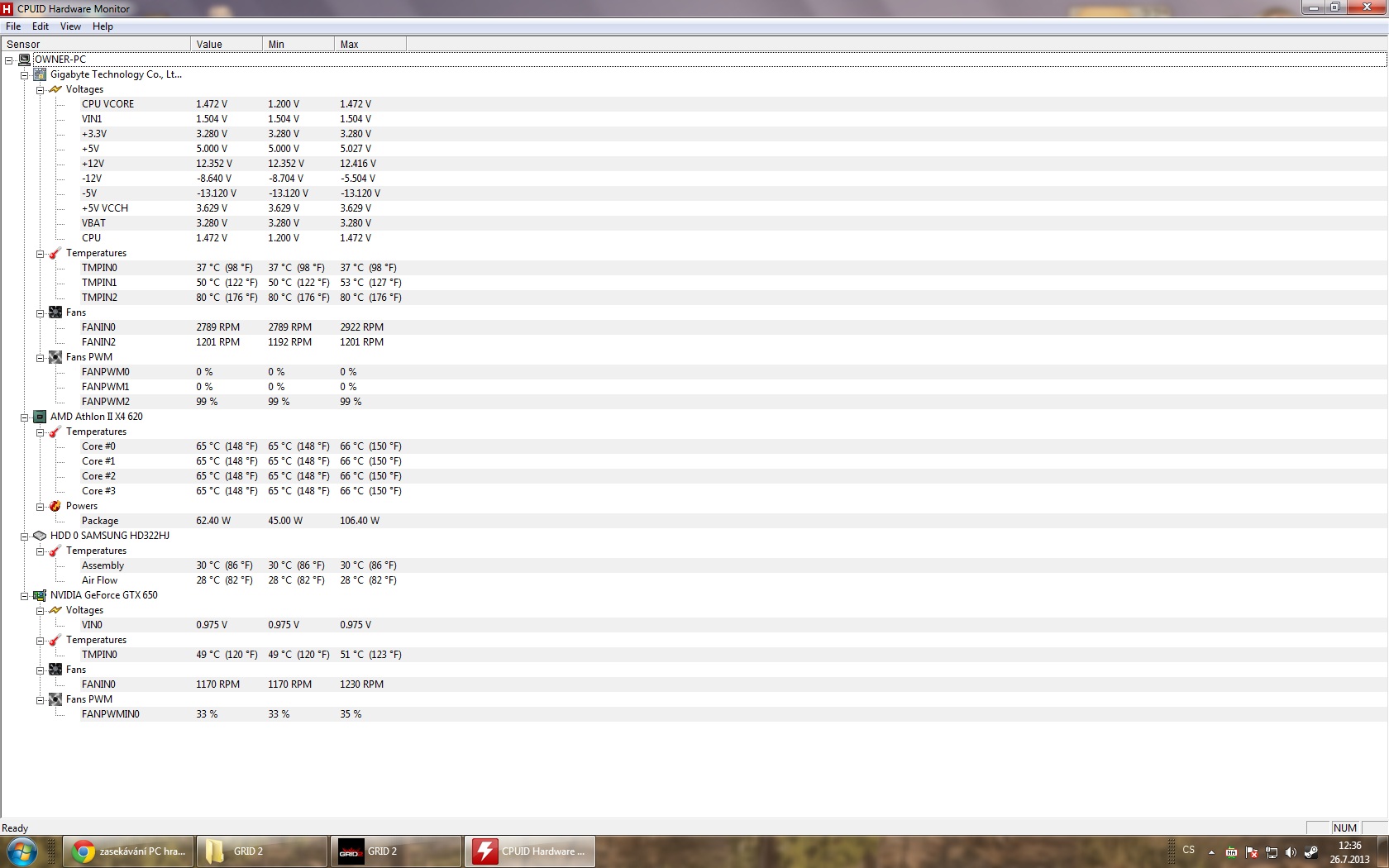This screenshot has height=868, width=1389.
Task: Click the GTX 650 Fans icon
Action: (55, 670)
